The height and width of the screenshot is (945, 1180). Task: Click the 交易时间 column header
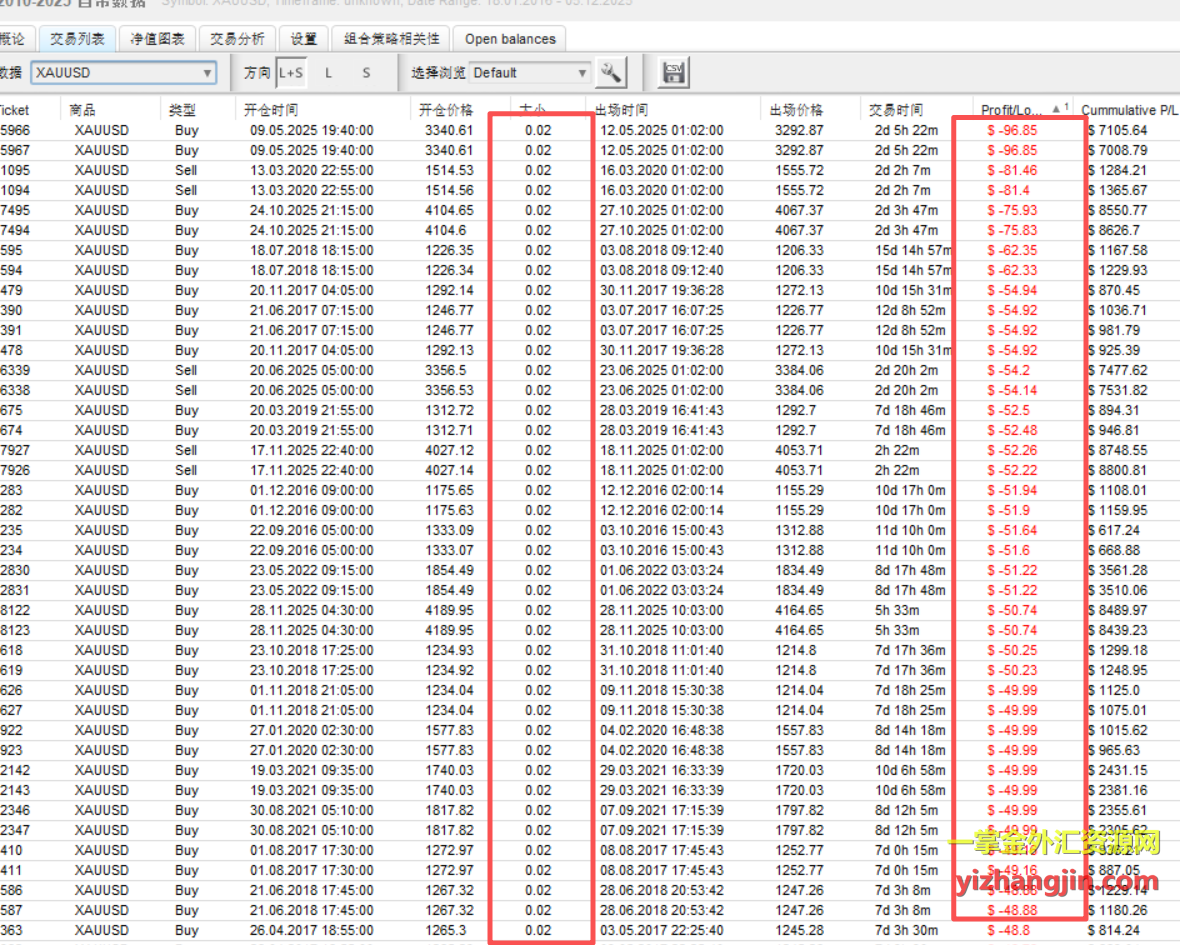pyautogui.click(x=896, y=110)
